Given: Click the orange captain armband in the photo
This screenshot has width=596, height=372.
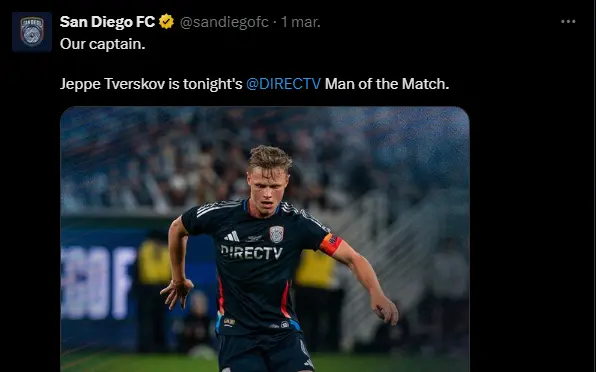Looking at the screenshot, I should (x=331, y=244).
